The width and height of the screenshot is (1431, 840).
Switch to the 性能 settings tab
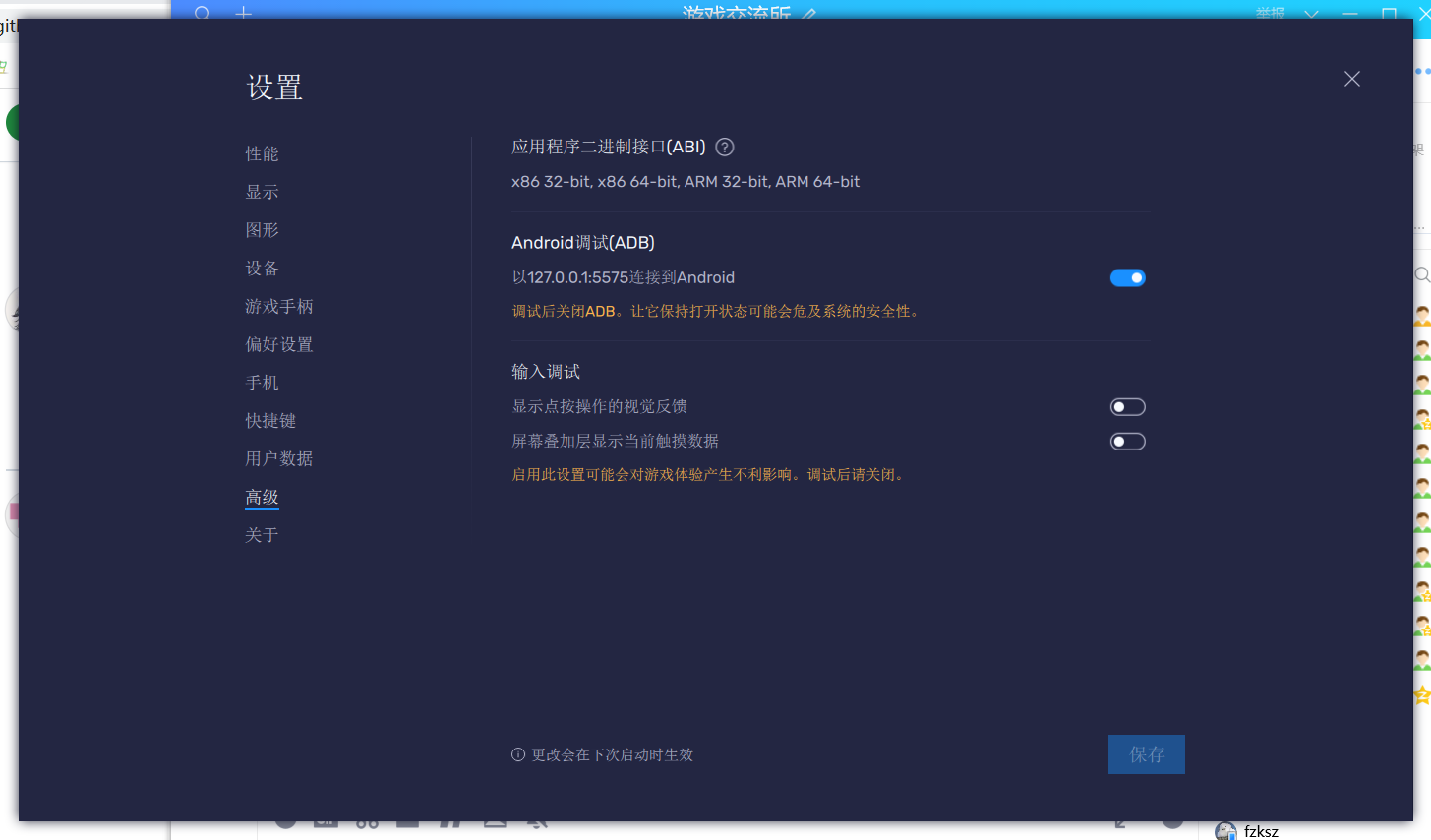tap(262, 153)
